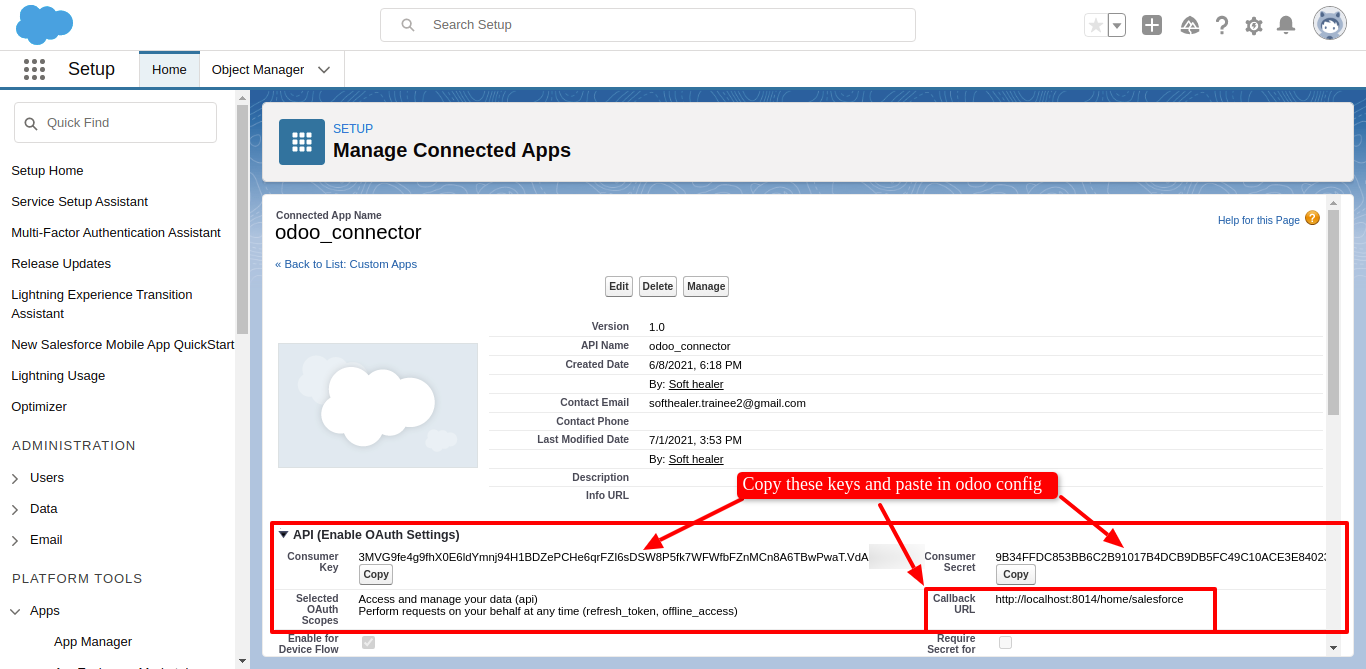Click the Manage button
1366x669 pixels.
706,286
